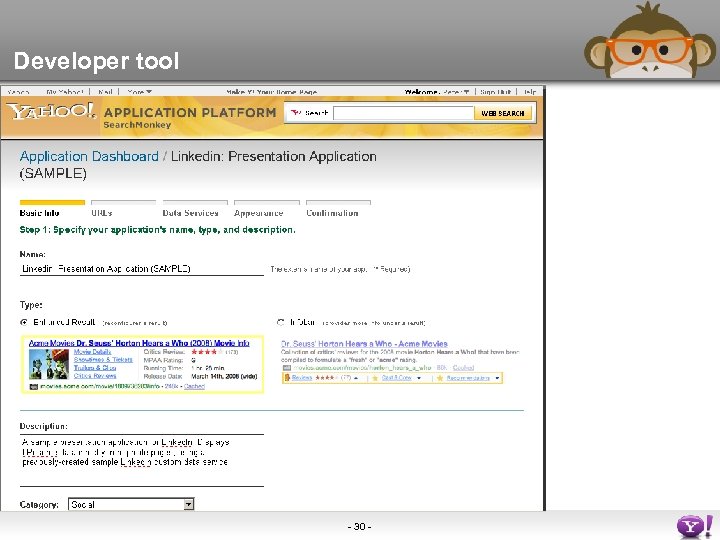Click the Help link in the top bar

[530, 92]
